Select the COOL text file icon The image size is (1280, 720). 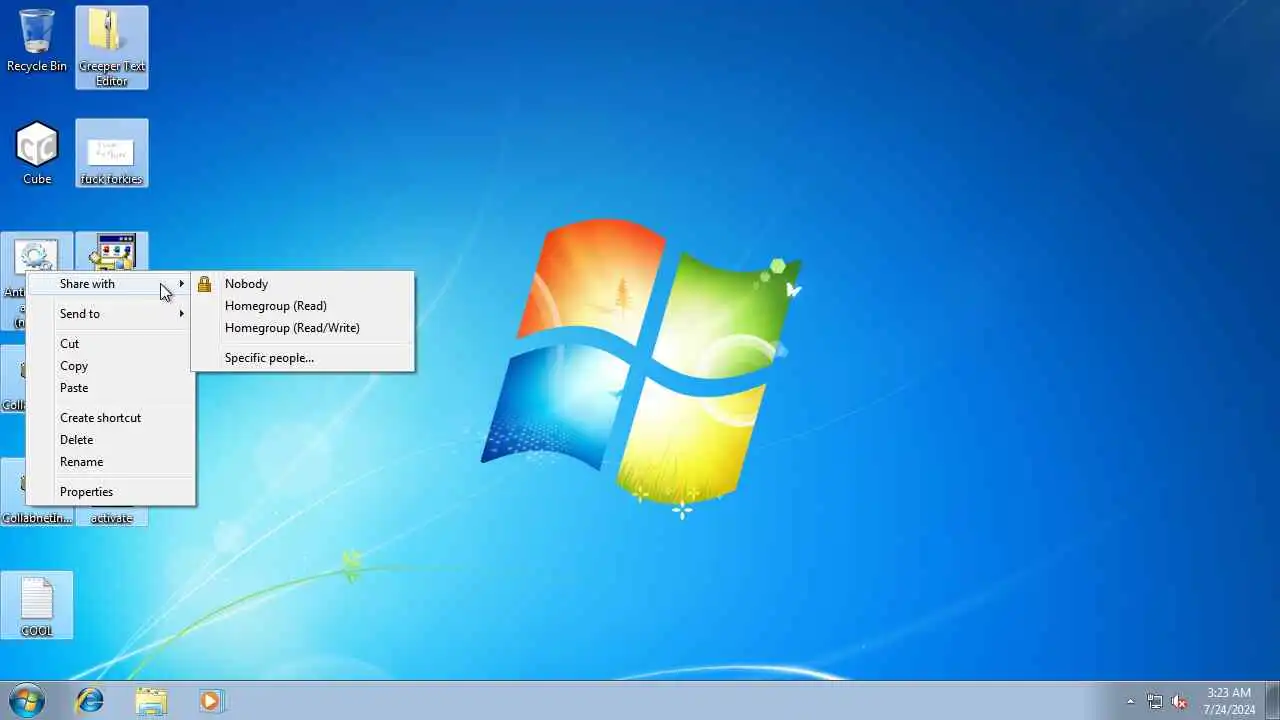(37, 605)
